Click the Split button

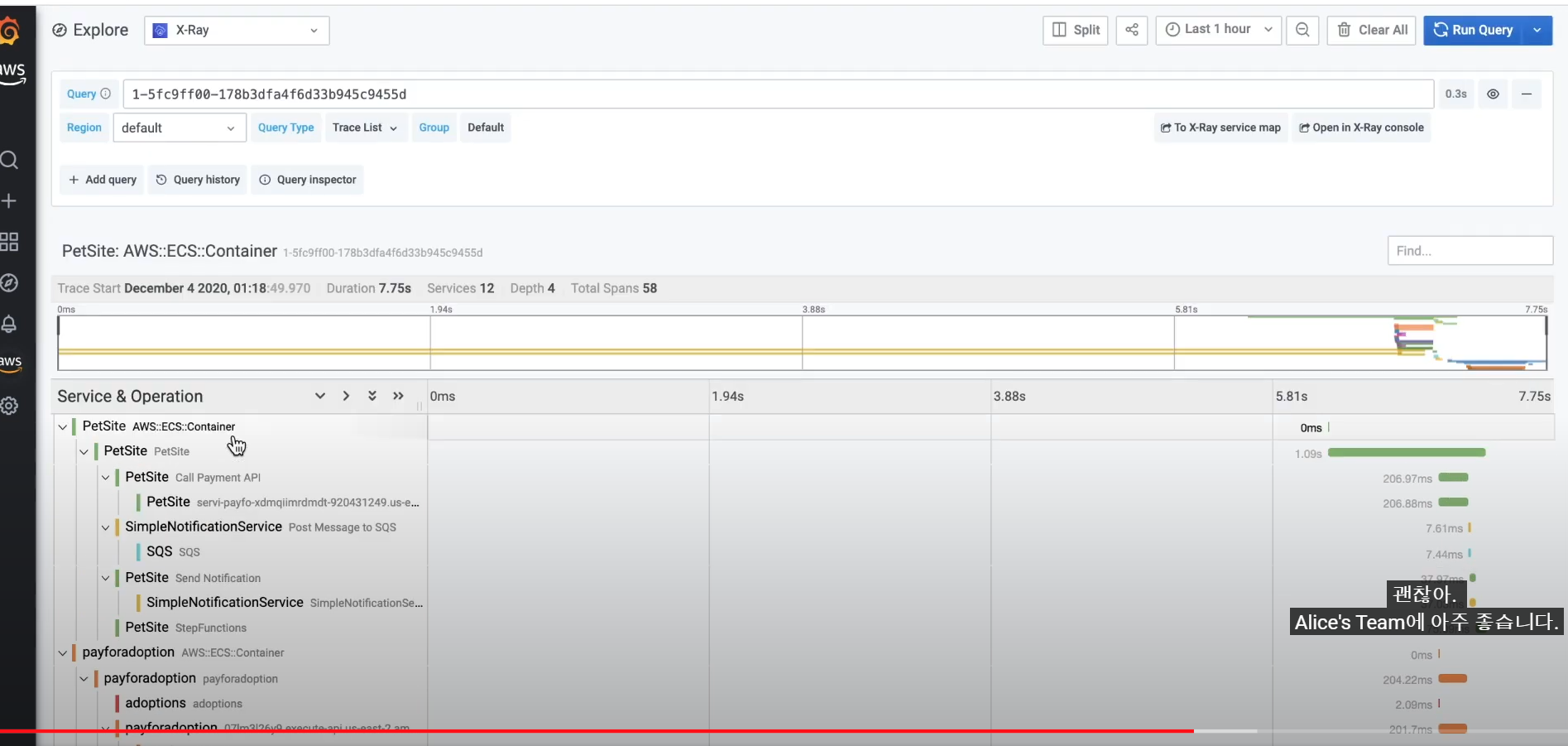[x=1076, y=30]
